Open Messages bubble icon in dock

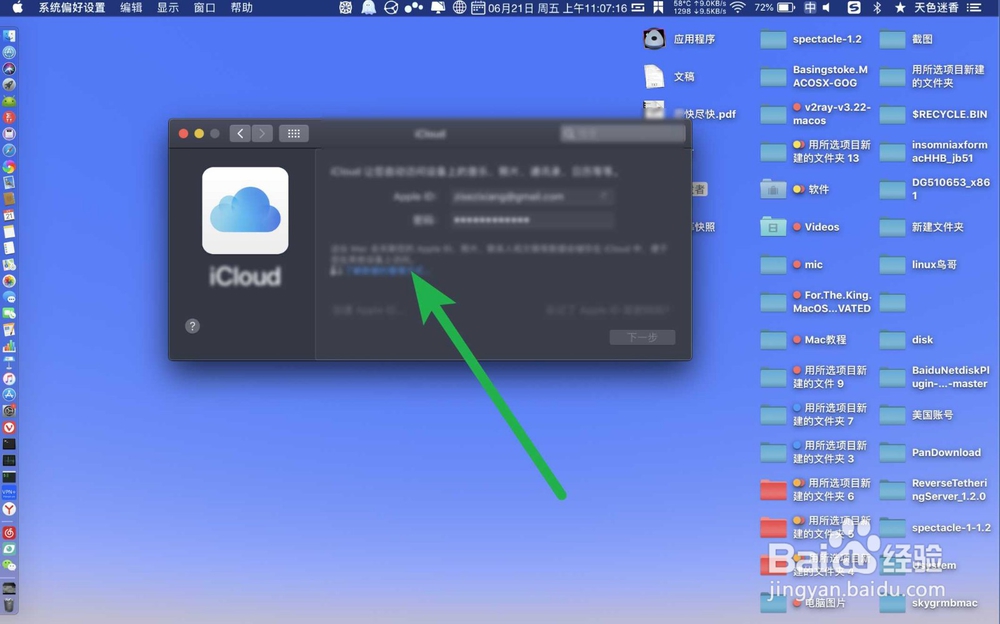(9, 297)
